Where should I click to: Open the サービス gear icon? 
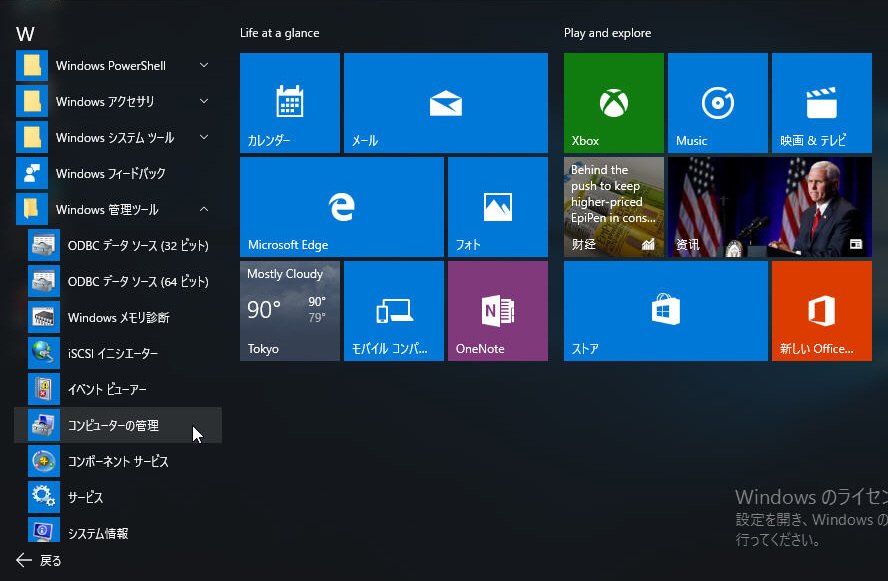[44, 497]
